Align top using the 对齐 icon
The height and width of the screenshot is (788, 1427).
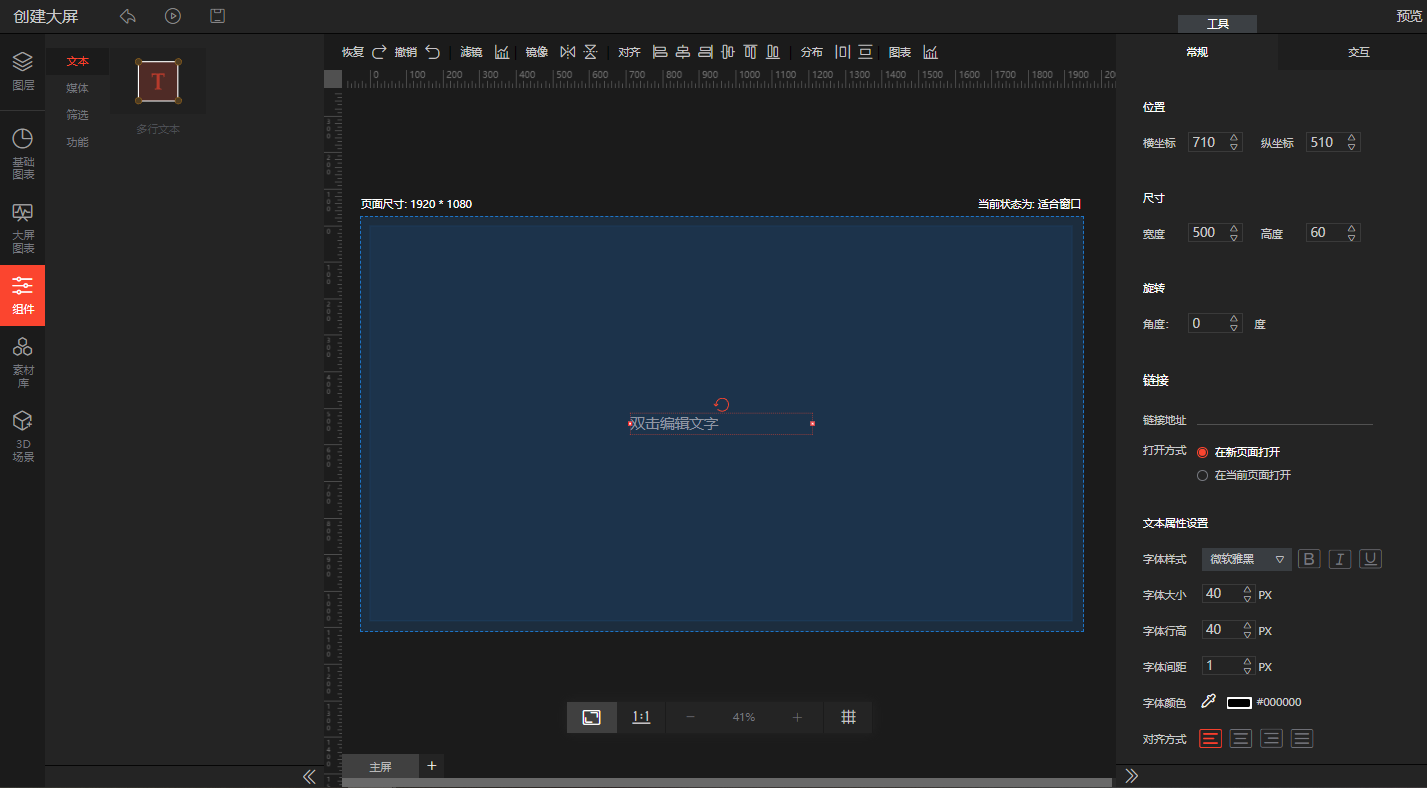coord(751,52)
